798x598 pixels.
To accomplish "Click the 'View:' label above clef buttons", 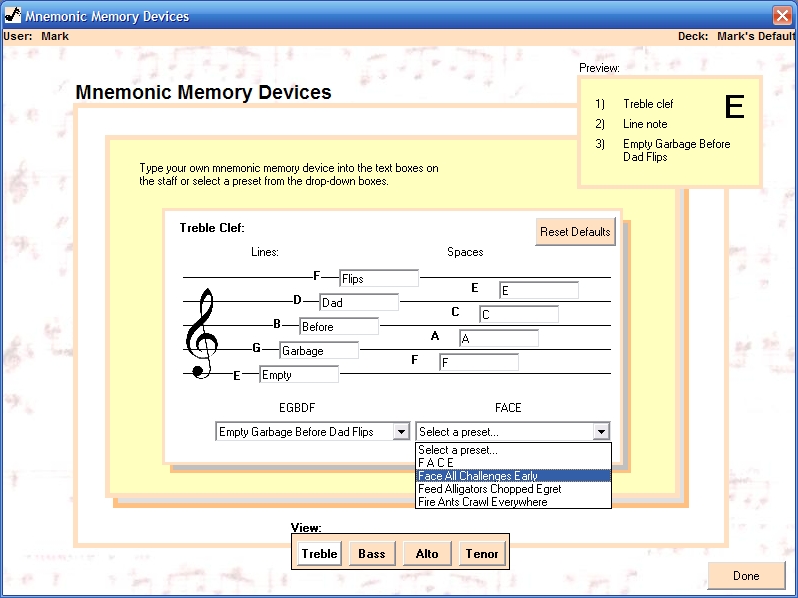I will [x=306, y=527].
